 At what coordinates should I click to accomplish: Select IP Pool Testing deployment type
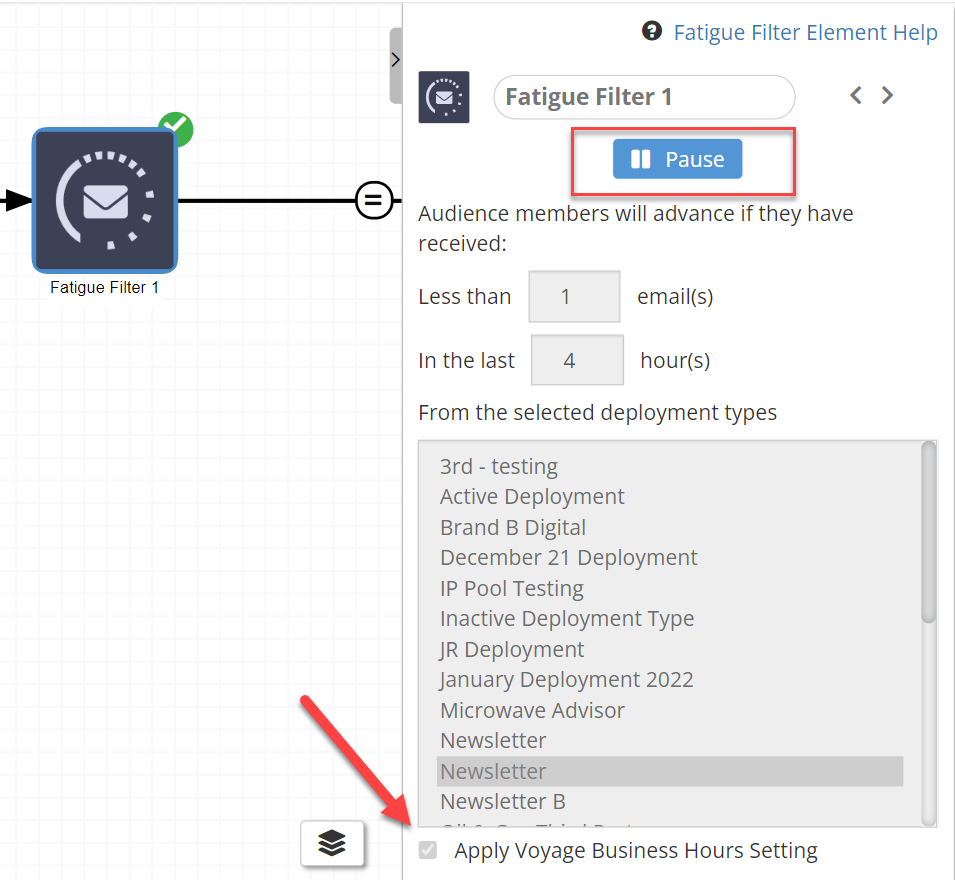(512, 588)
